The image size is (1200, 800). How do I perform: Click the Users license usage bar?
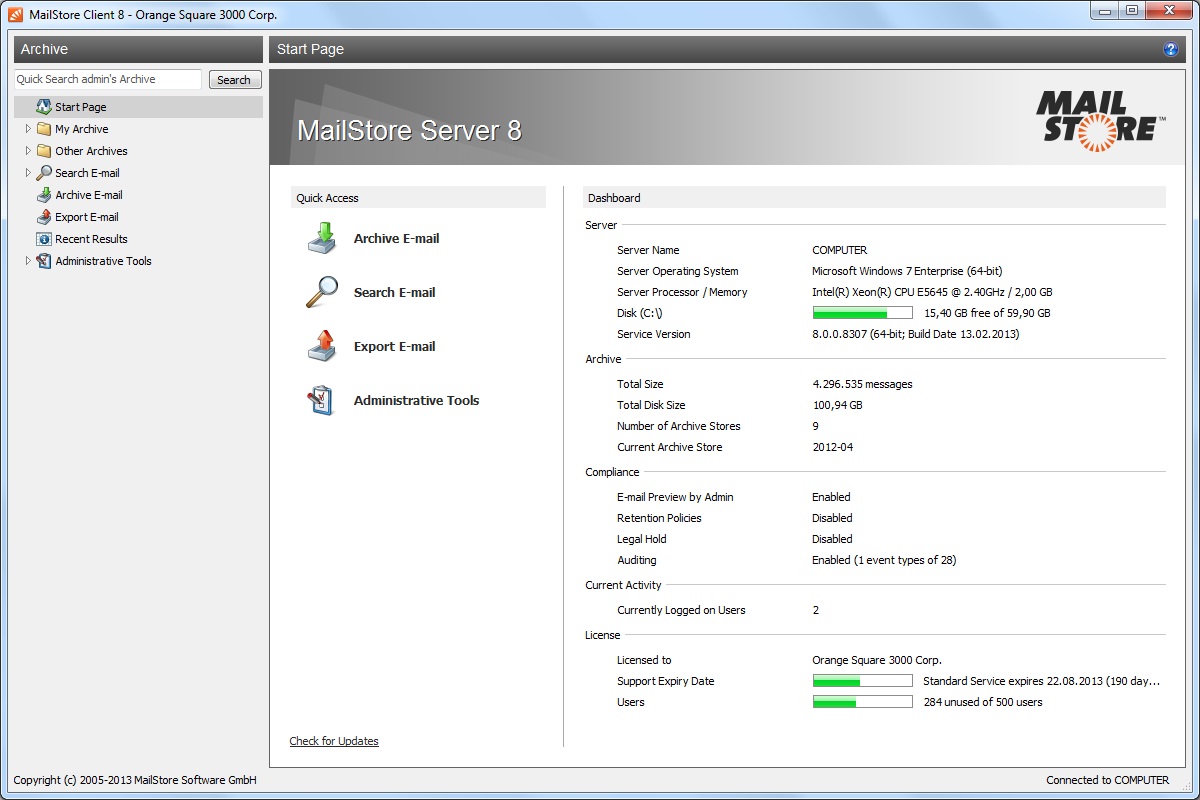tap(862, 702)
